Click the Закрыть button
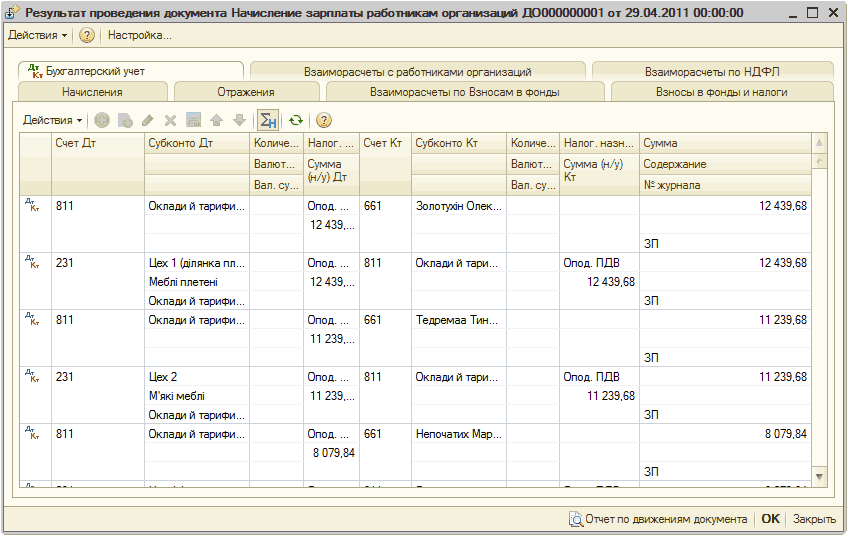Viewport: 847px width, 535px height. point(814,519)
